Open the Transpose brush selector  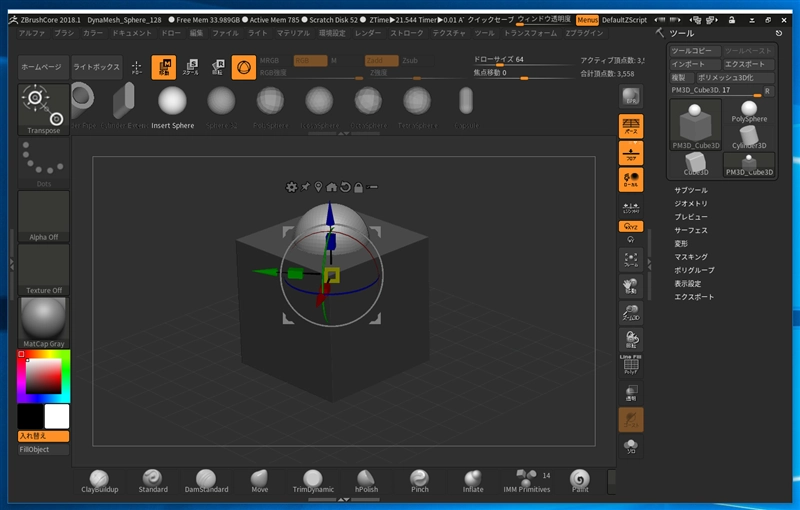[43, 110]
